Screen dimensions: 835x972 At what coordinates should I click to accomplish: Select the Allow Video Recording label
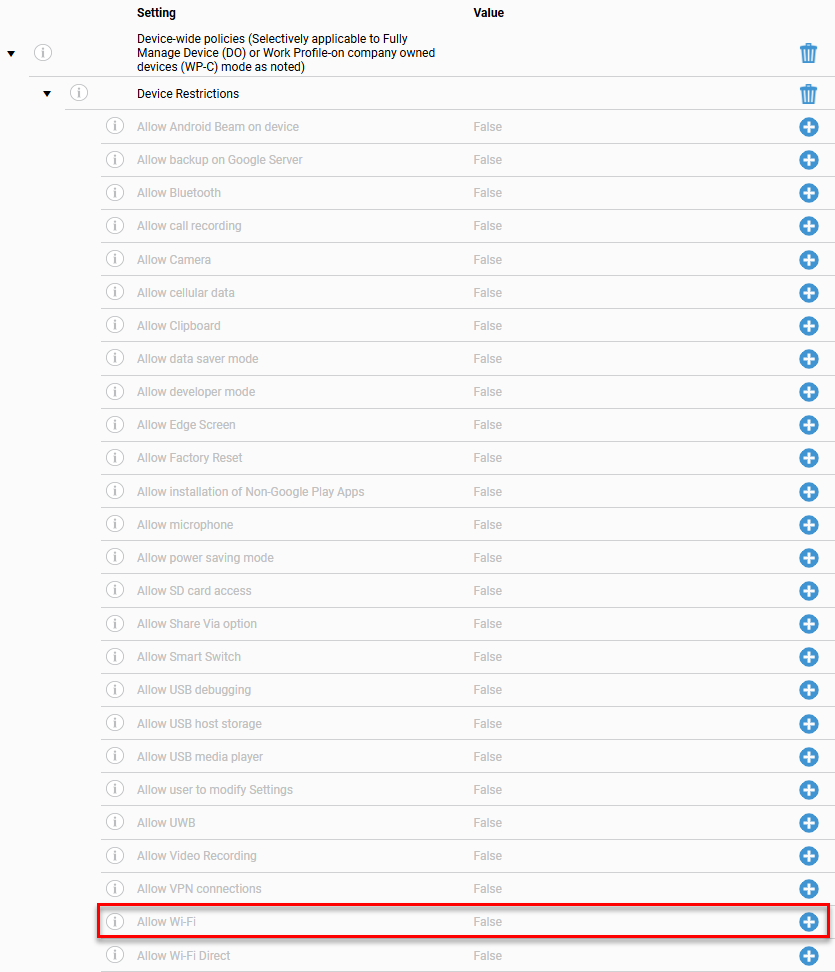[x=197, y=855]
